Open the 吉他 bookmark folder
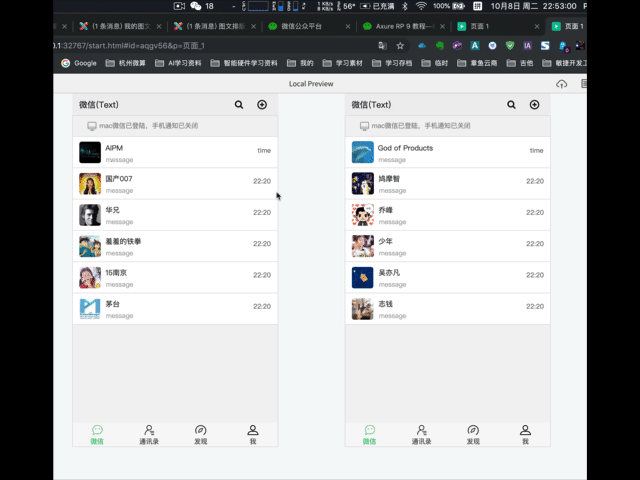Screen dimensions: 640x480 point(520,63)
